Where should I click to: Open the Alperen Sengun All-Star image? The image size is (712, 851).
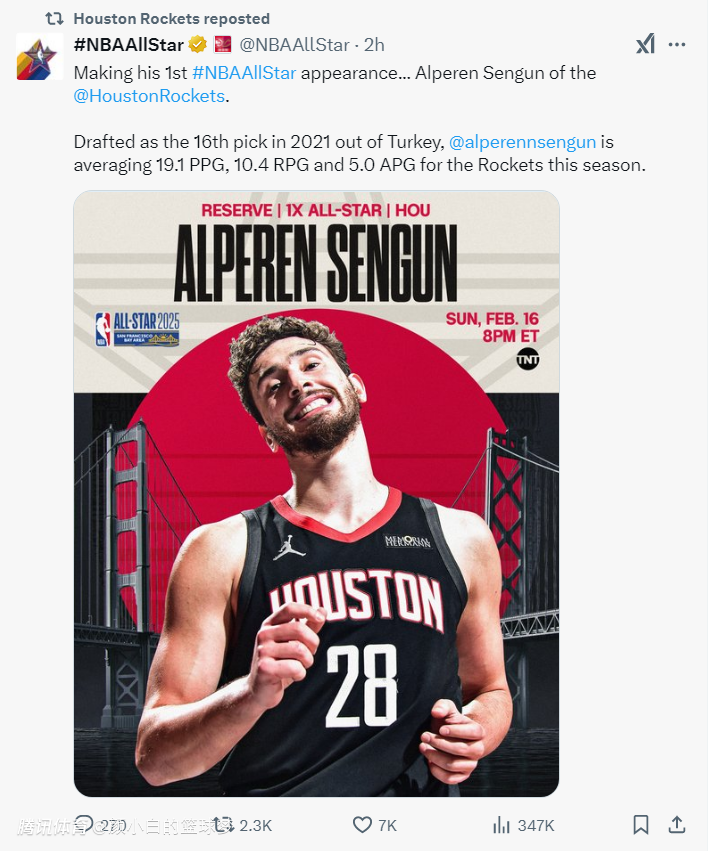316,493
